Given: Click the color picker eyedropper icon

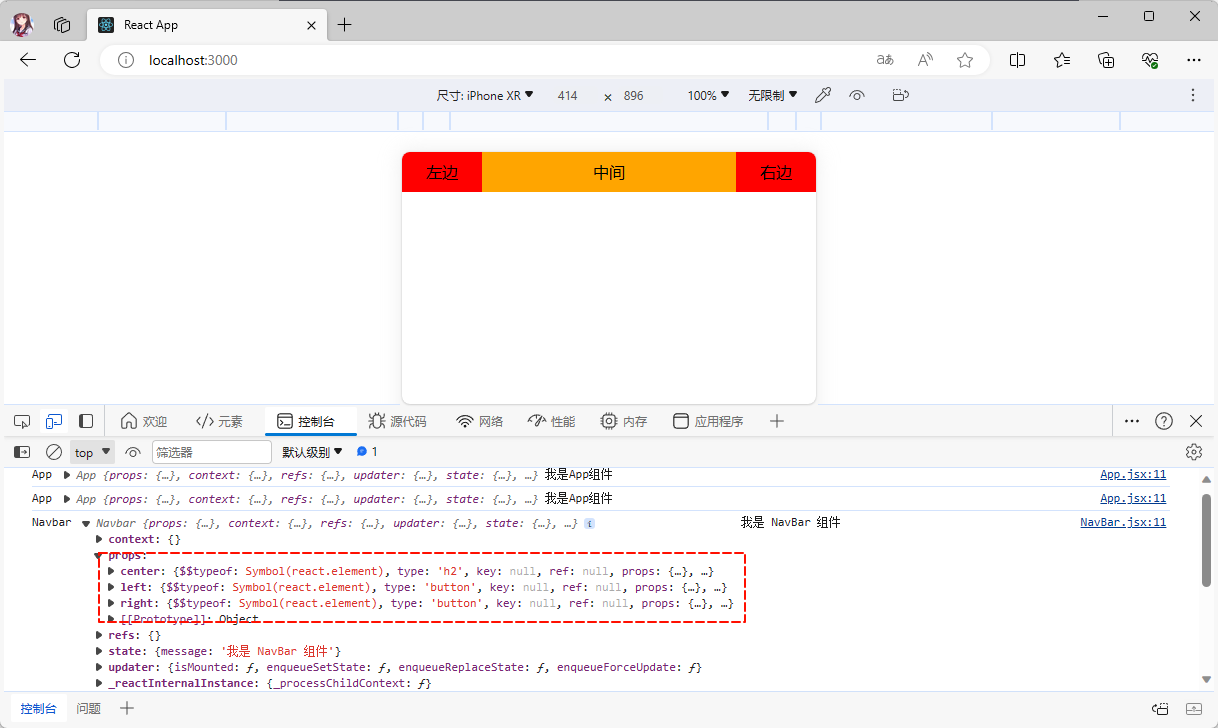Looking at the screenshot, I should pyautogui.click(x=823, y=95).
